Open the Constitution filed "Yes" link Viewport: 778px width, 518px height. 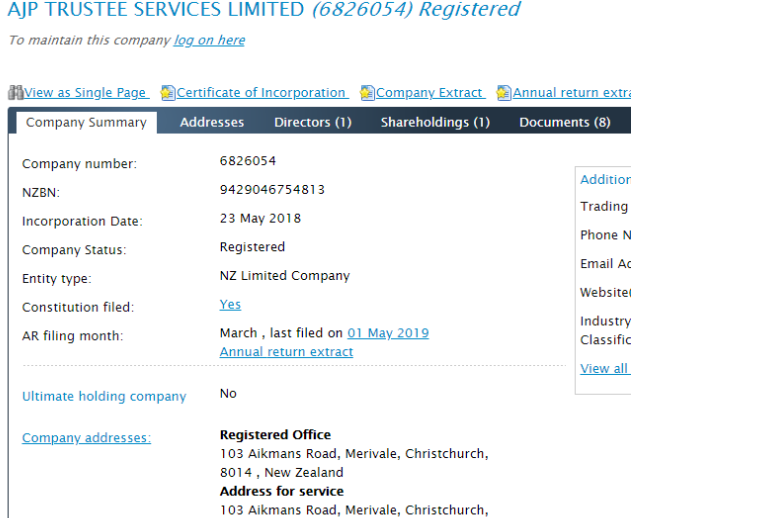tap(230, 305)
